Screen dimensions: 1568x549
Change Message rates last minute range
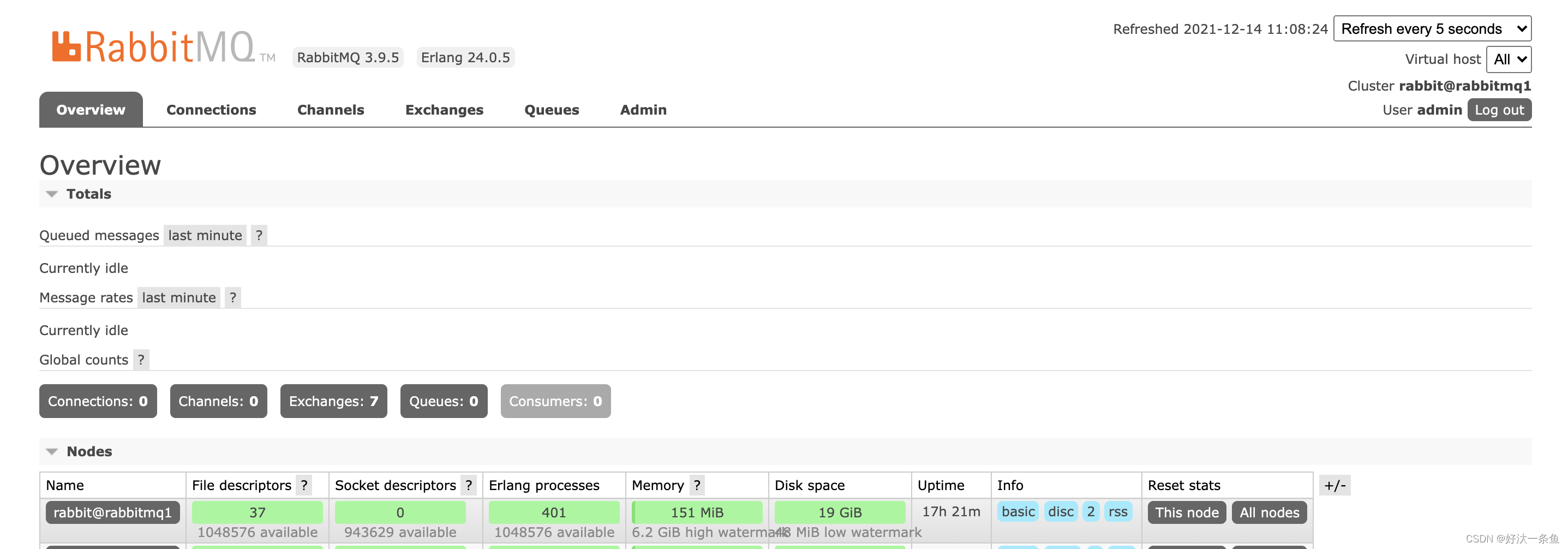(179, 297)
